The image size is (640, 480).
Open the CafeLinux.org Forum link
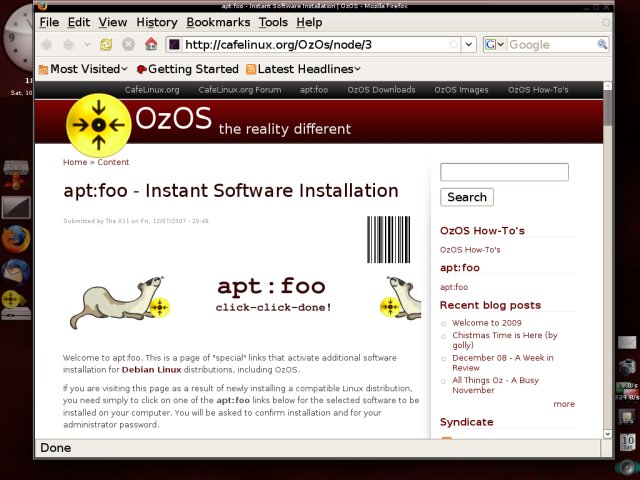tap(240, 90)
